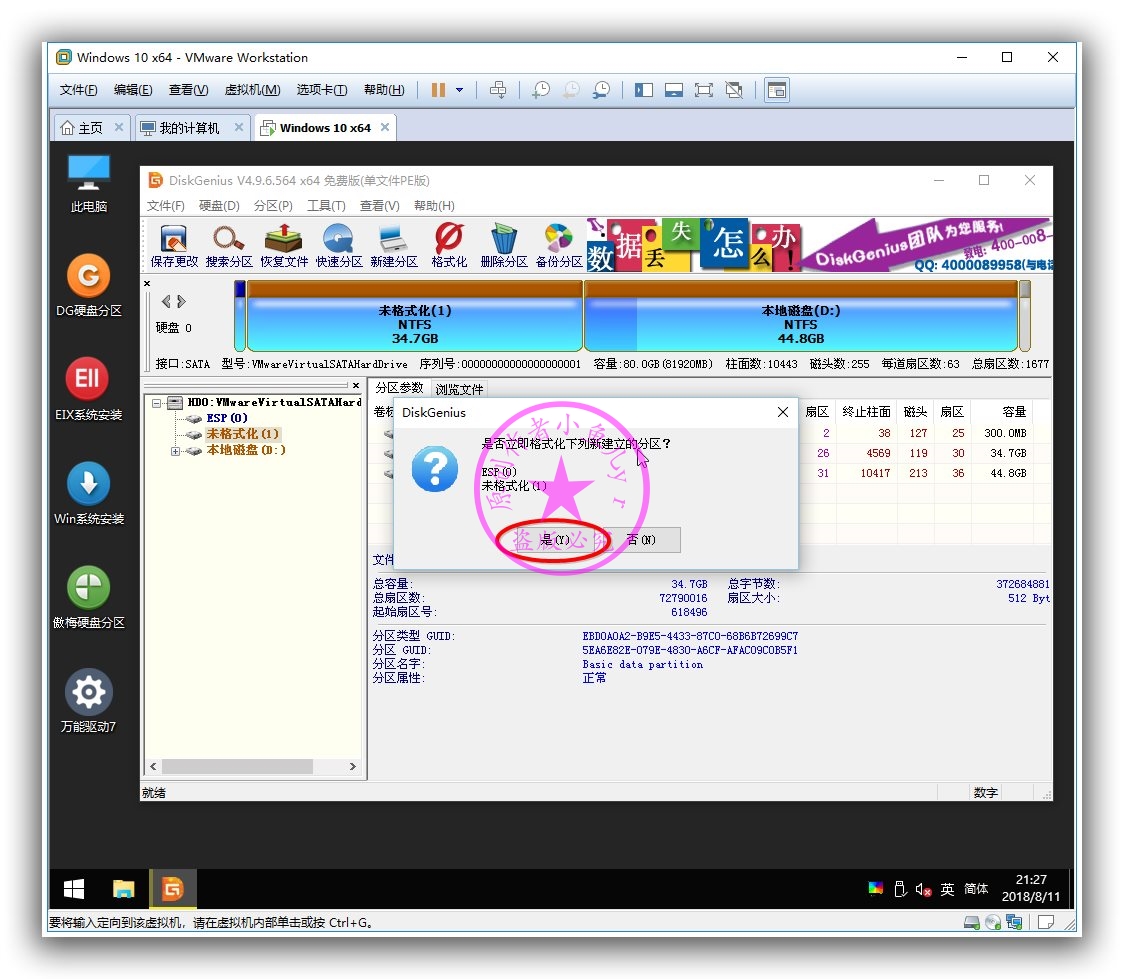Click the Backup Partition (备份分区) icon
This screenshot has height=979, width=1124.
559,245
